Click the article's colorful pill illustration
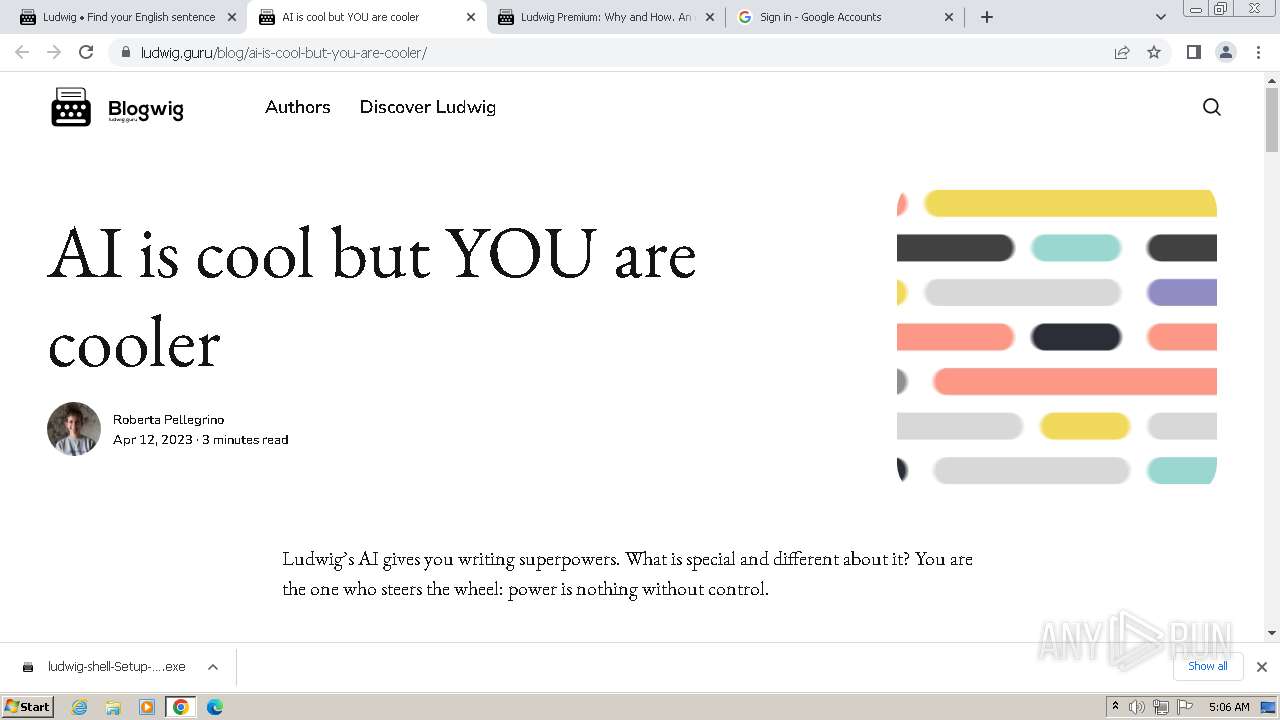Screen dimensions: 1280x720 [1057, 337]
